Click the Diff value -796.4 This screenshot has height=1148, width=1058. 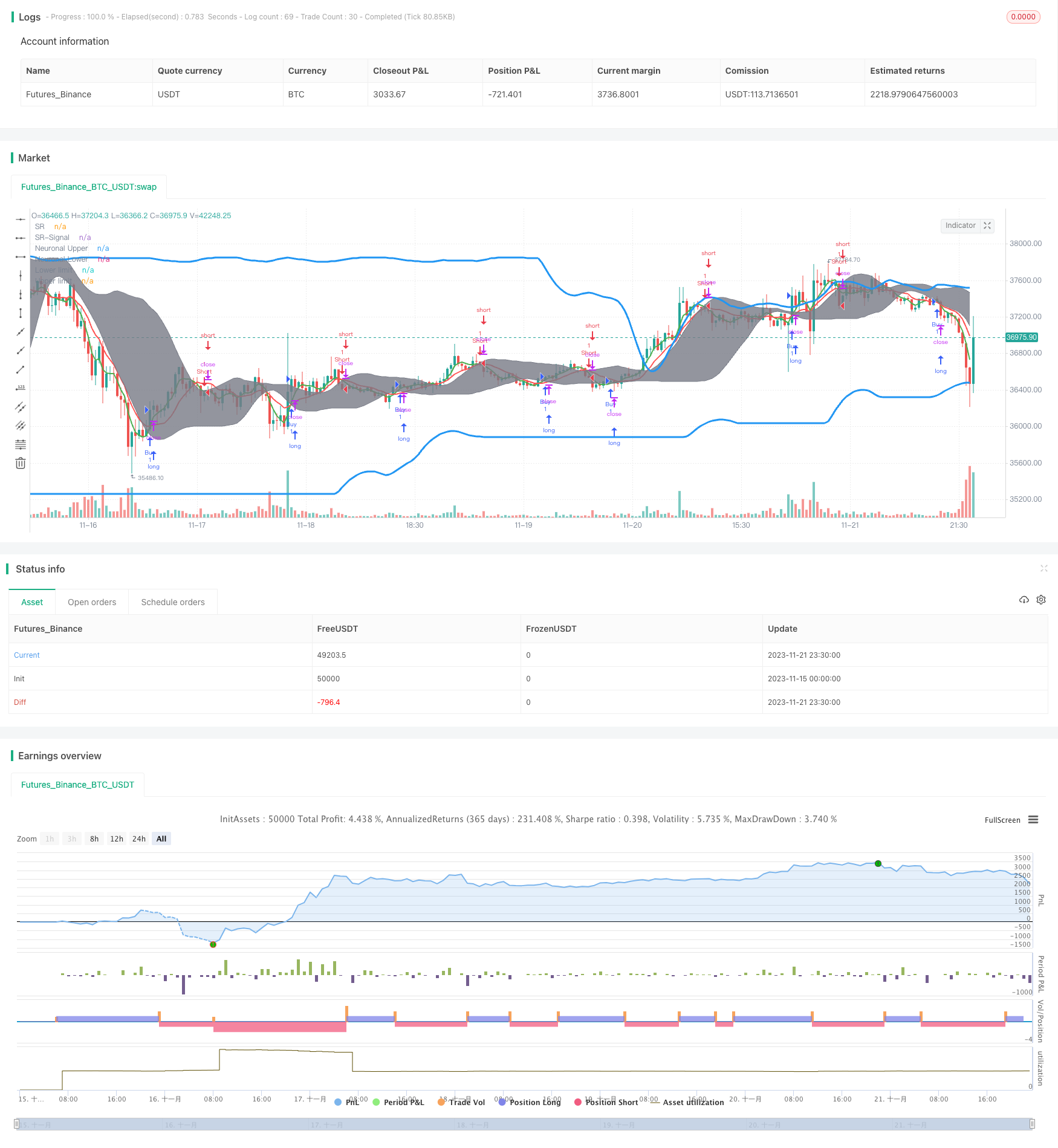[x=328, y=702]
